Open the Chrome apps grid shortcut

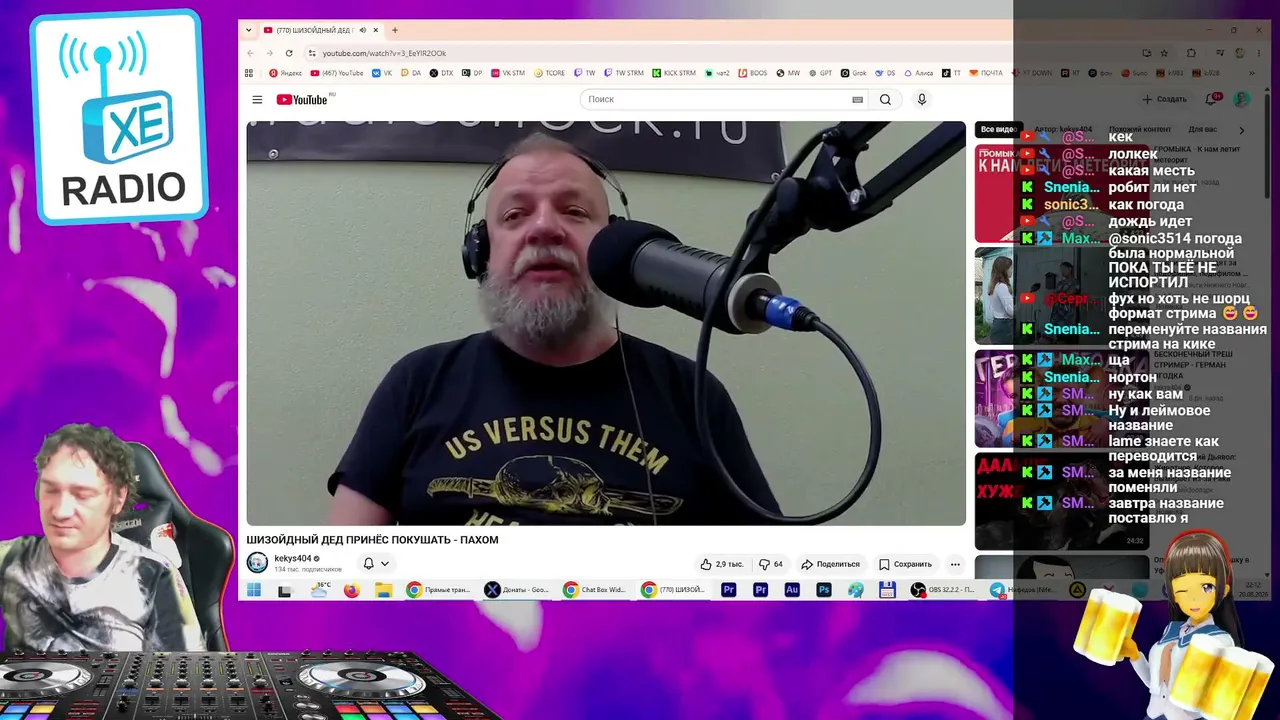click(x=249, y=73)
